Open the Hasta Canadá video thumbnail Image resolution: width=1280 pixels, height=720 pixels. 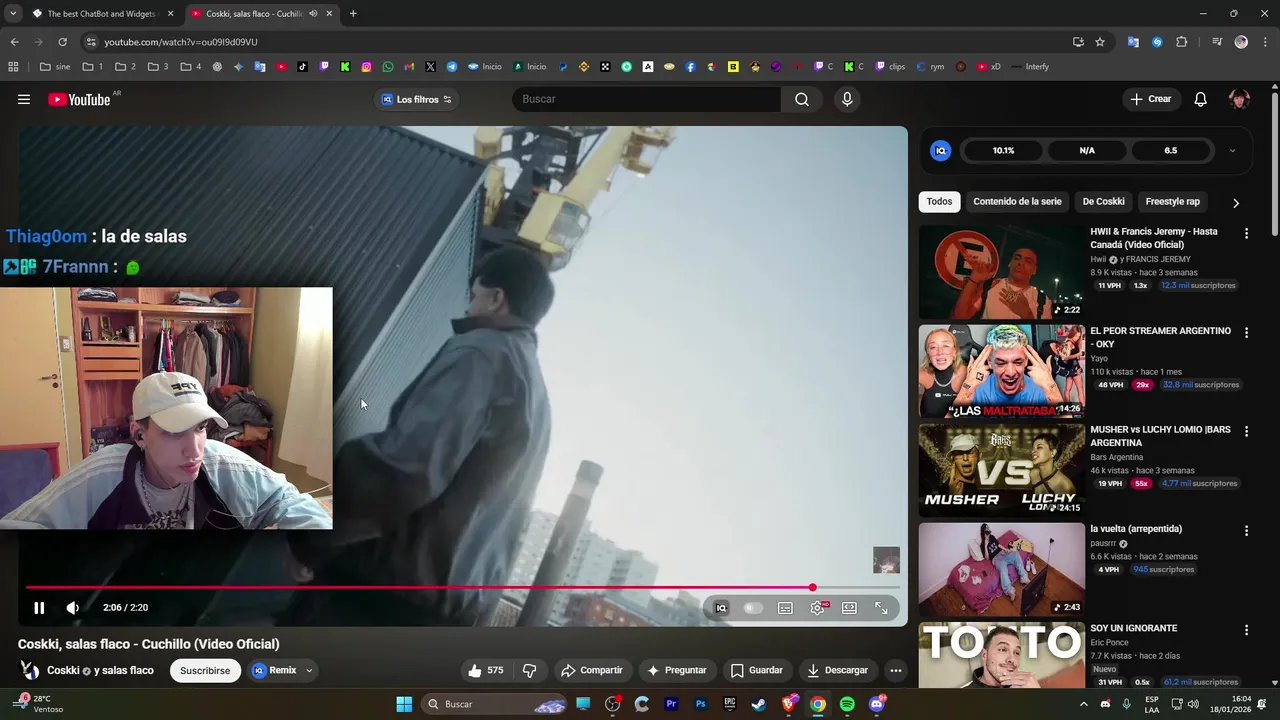[x=1001, y=272]
